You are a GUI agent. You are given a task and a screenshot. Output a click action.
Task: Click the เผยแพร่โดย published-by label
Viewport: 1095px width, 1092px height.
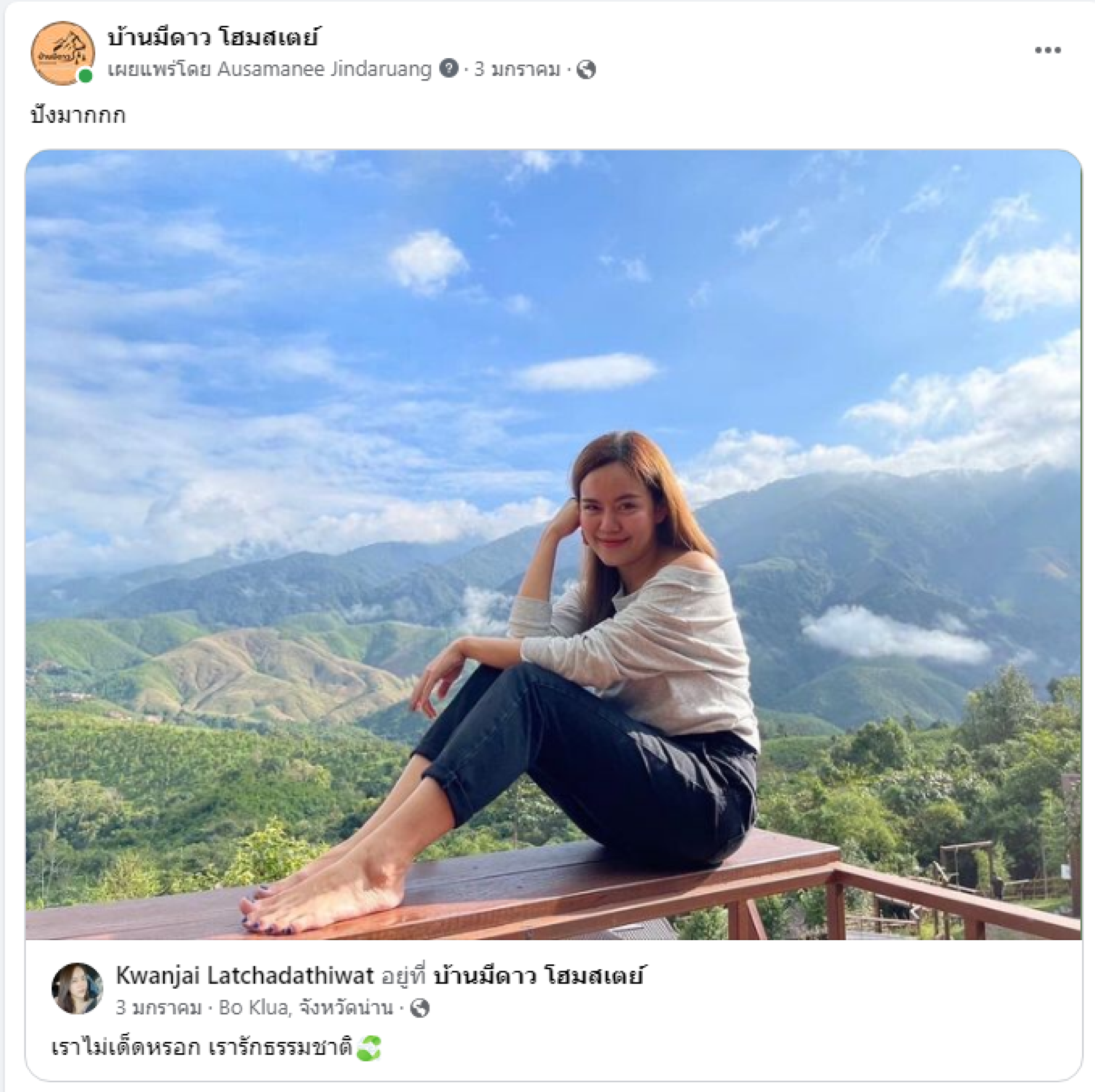pos(159,69)
